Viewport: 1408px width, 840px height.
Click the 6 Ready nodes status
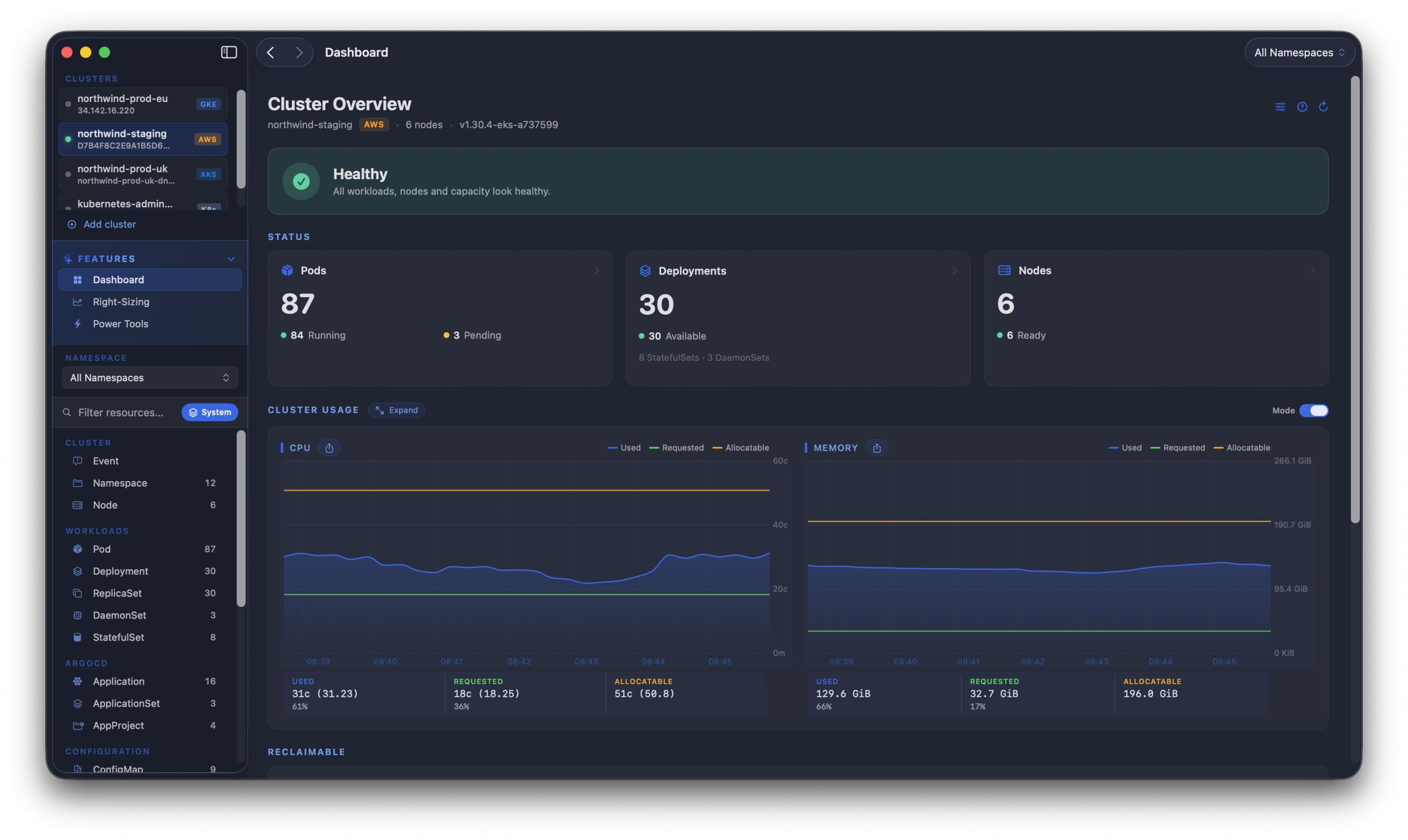point(1021,335)
